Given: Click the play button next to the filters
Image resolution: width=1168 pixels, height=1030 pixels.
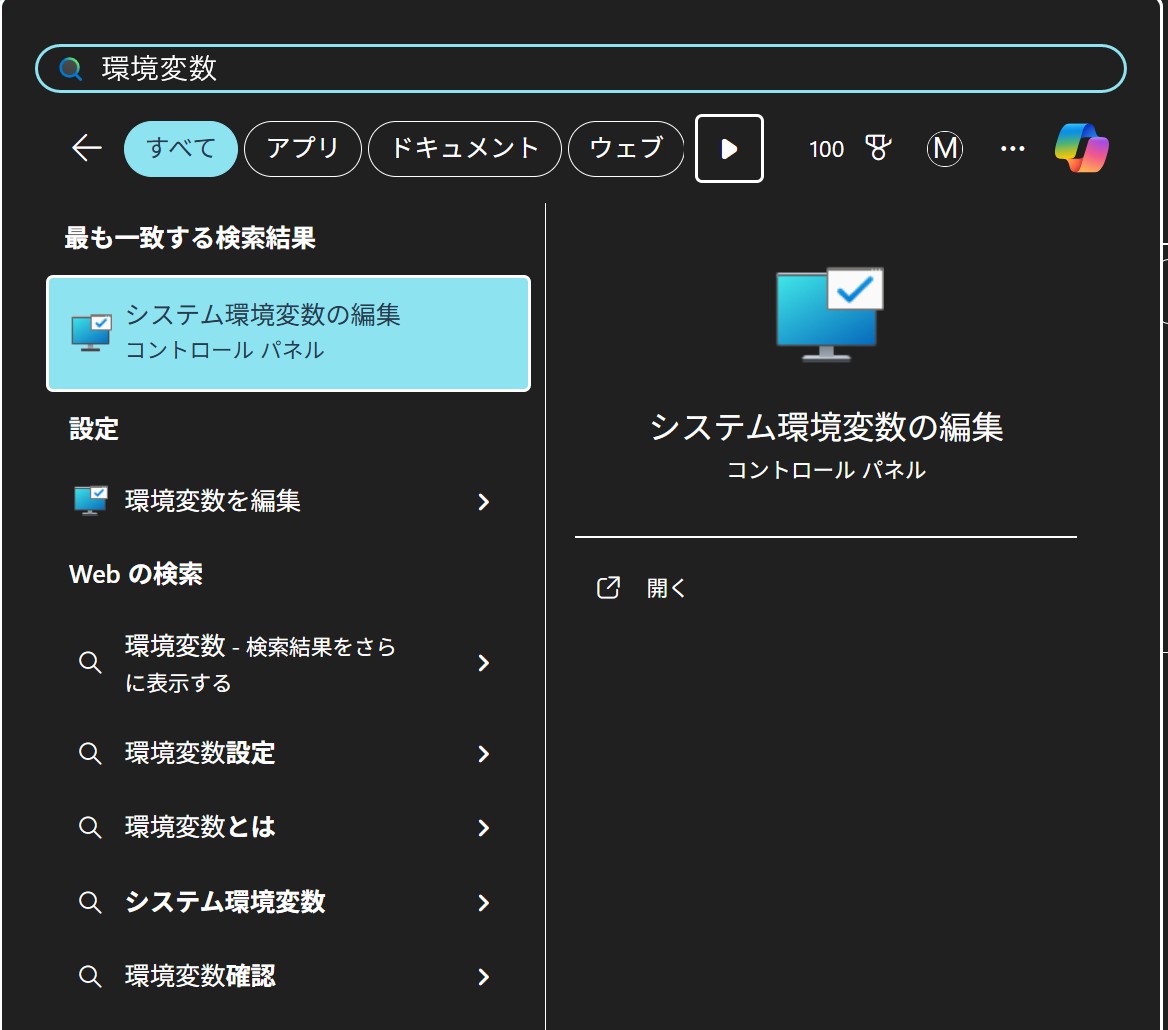Looking at the screenshot, I should 729,149.
